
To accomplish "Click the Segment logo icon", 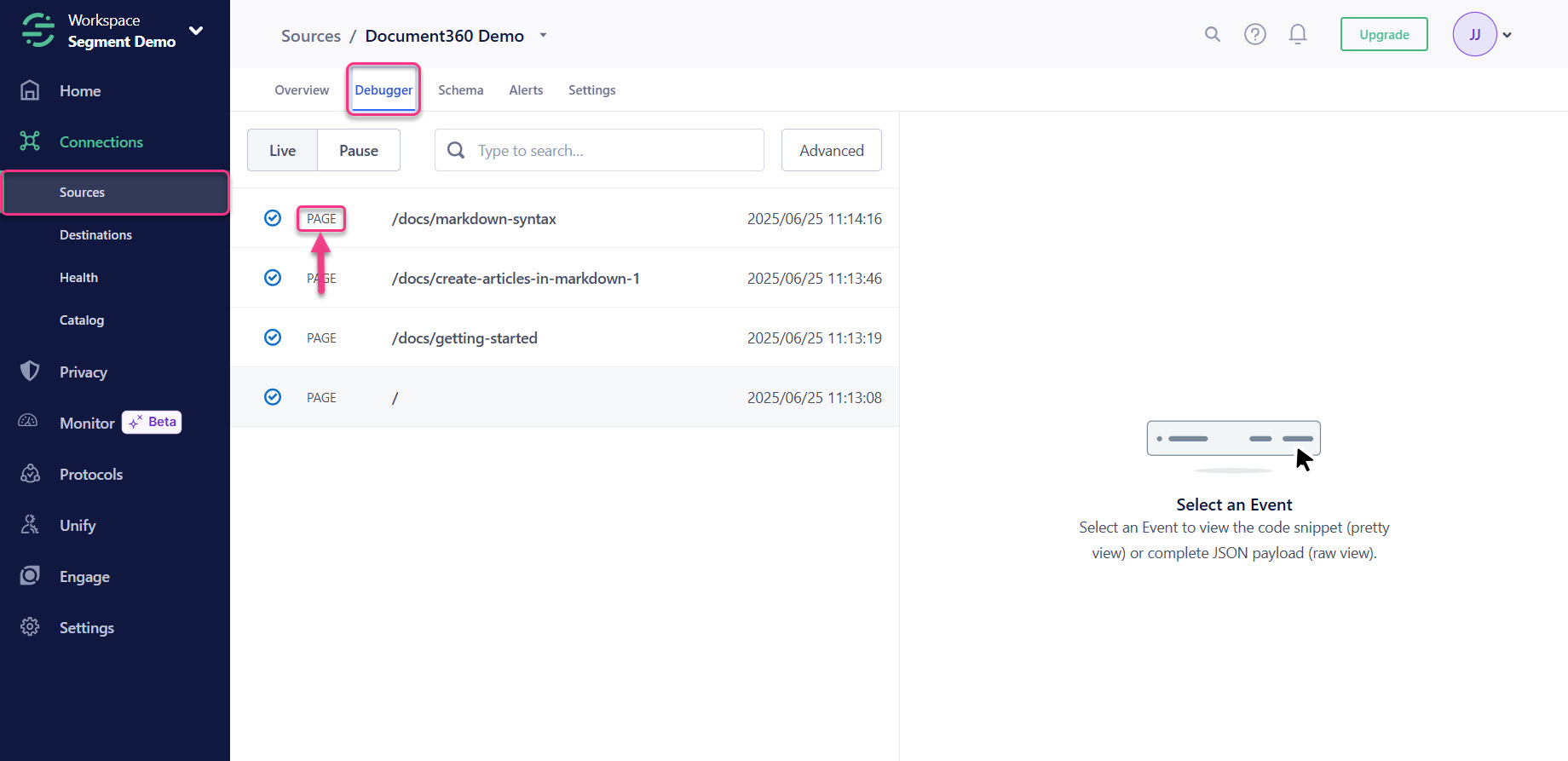I will pyautogui.click(x=38, y=30).
